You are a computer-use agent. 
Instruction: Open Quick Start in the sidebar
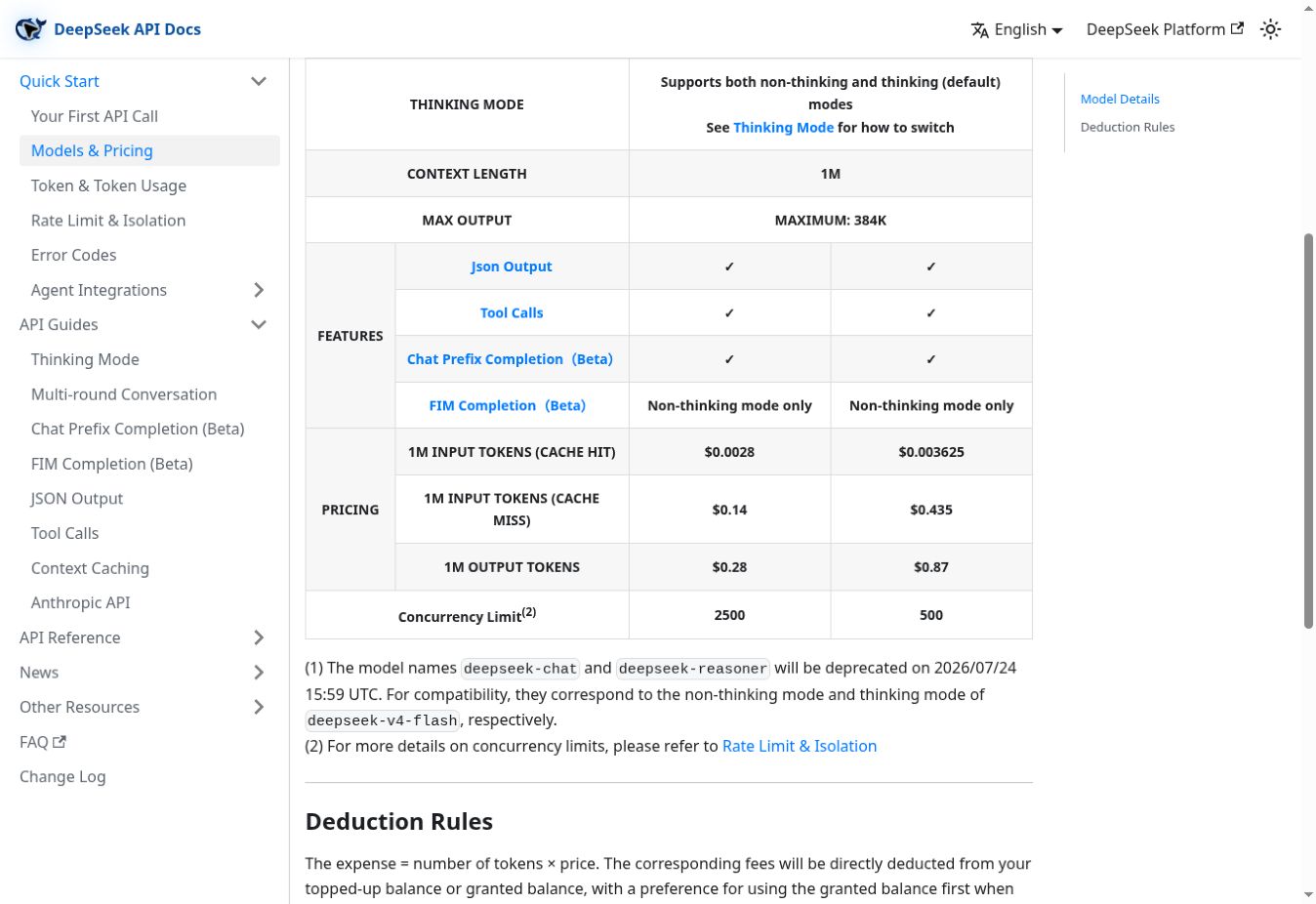60,81
